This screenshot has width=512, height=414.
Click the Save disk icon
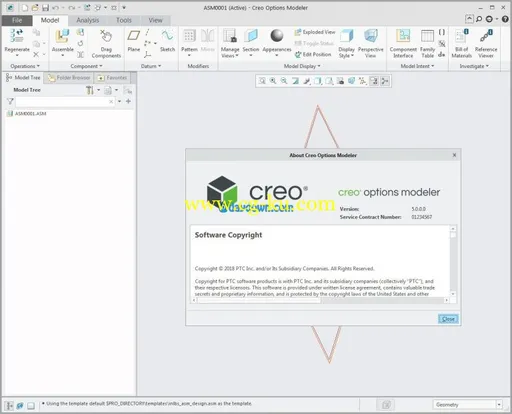[45, 8]
